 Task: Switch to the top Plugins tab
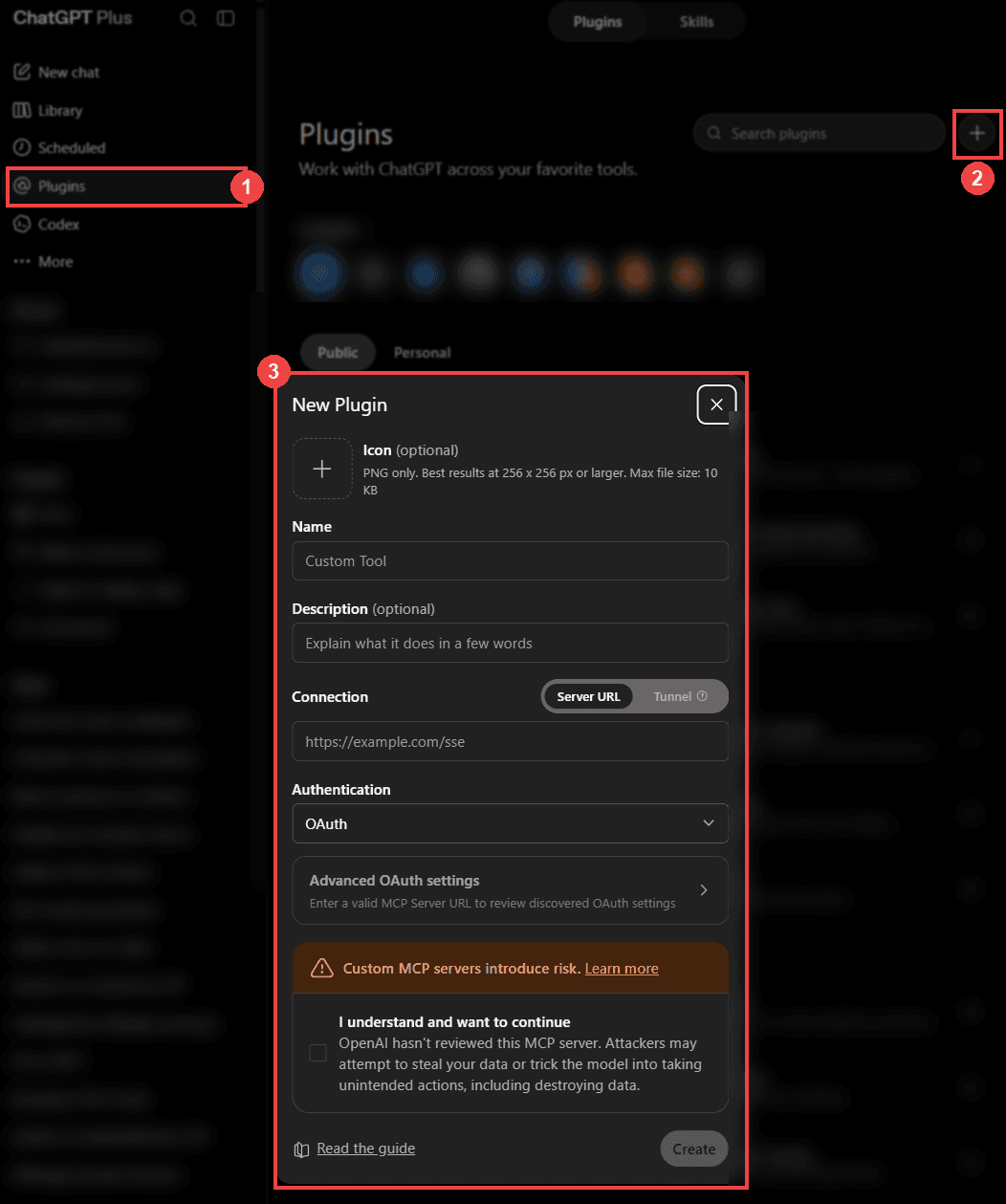598,22
